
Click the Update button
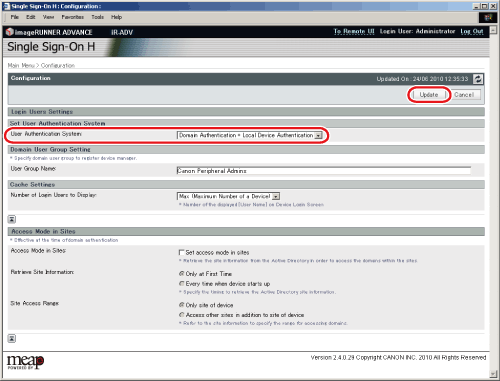click(429, 95)
